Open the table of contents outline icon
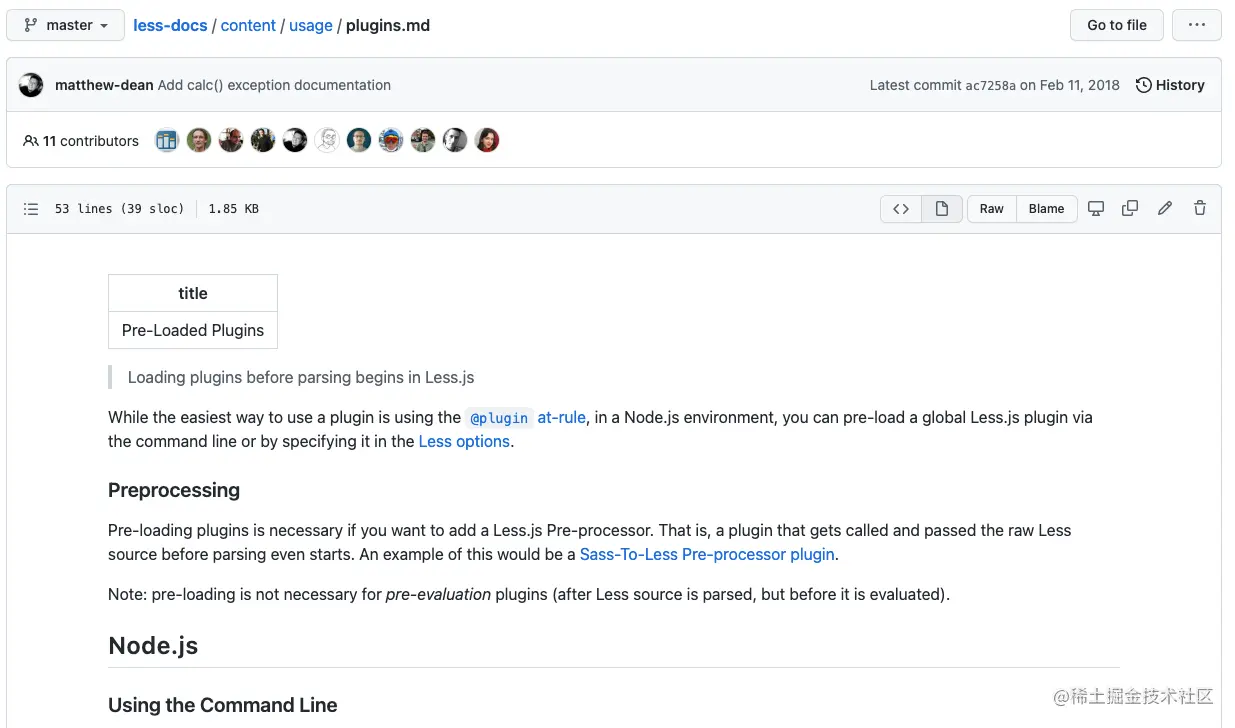 (x=31, y=209)
